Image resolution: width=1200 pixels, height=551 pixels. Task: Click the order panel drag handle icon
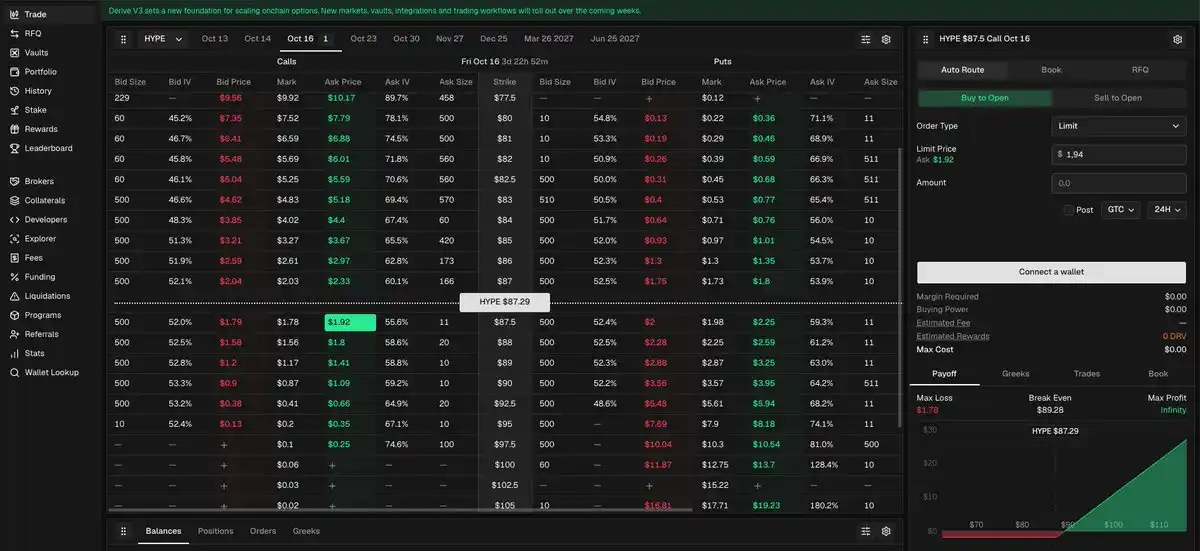tap(925, 39)
